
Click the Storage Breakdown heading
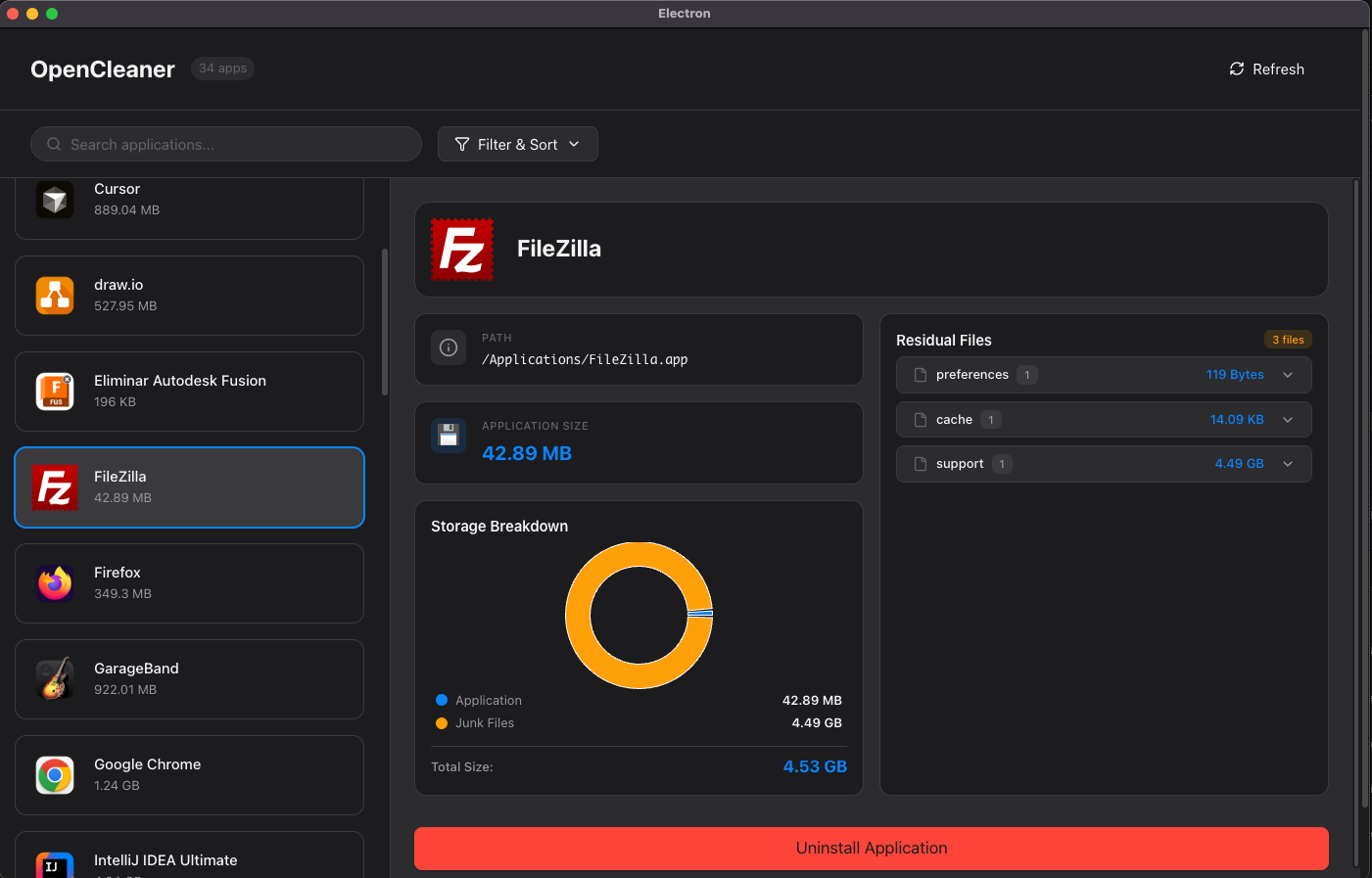pos(499,527)
